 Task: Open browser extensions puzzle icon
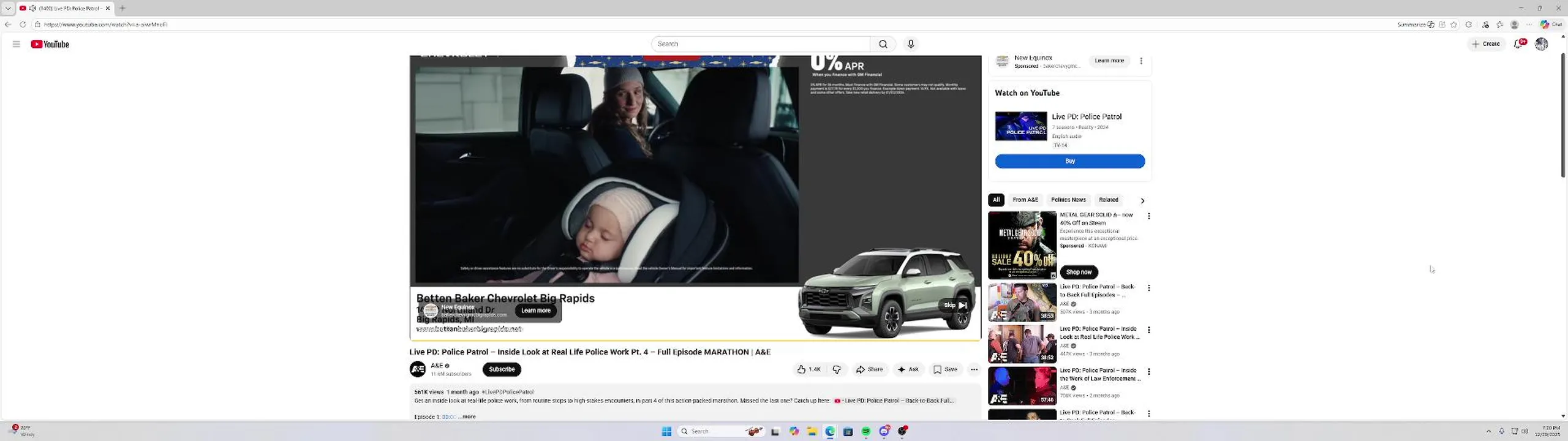tap(1469, 24)
